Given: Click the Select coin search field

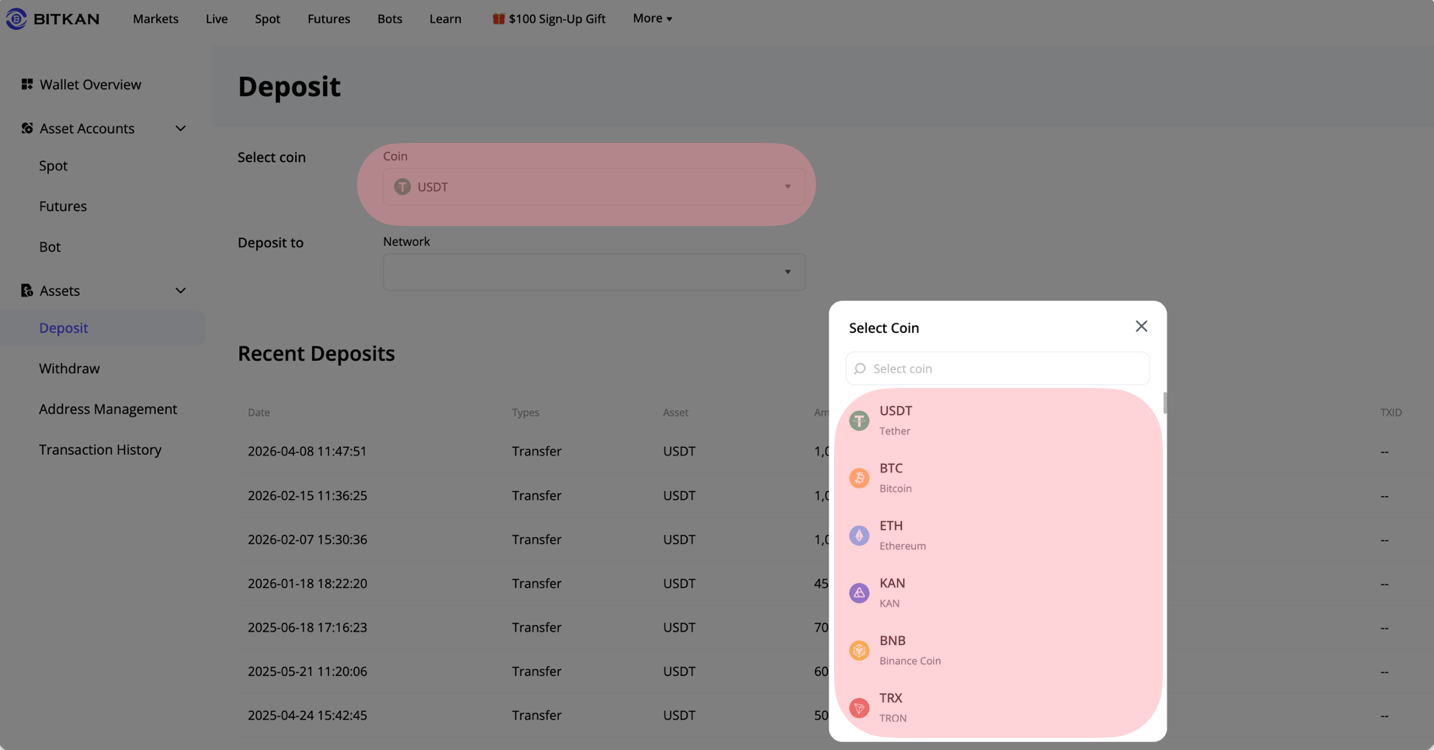Looking at the screenshot, I should (998, 368).
